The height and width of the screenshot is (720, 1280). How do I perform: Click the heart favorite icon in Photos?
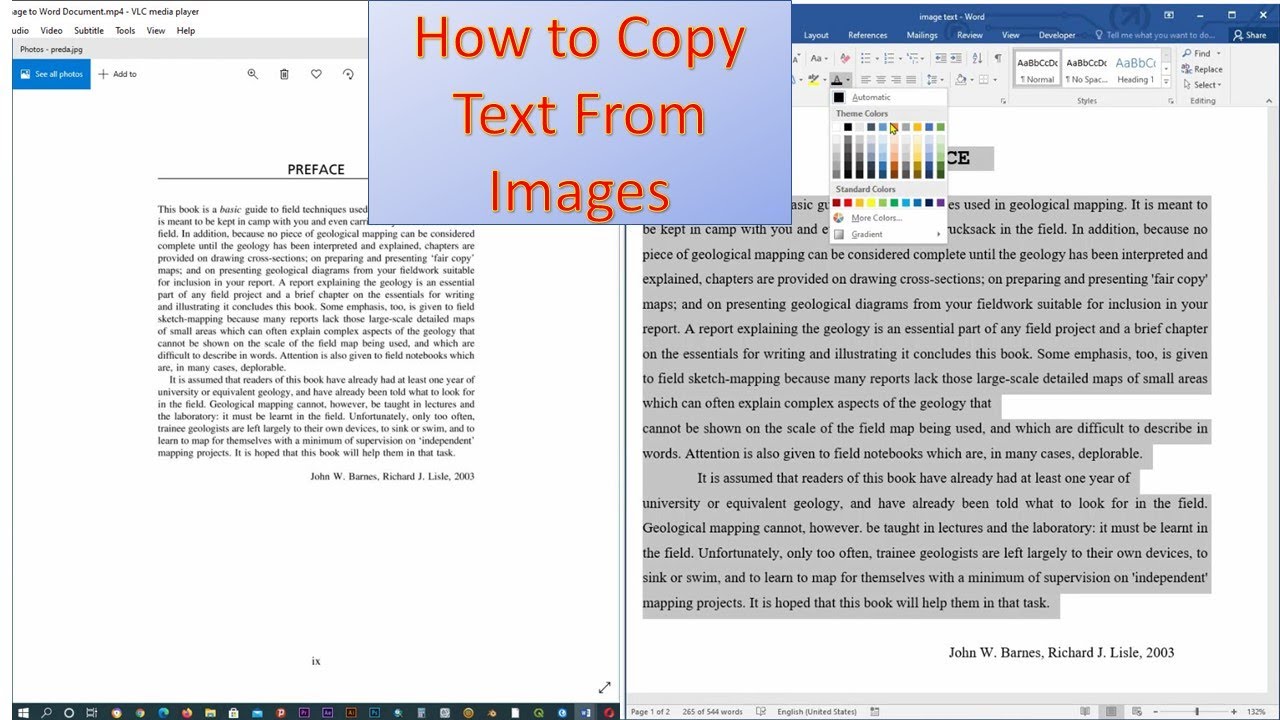(316, 74)
